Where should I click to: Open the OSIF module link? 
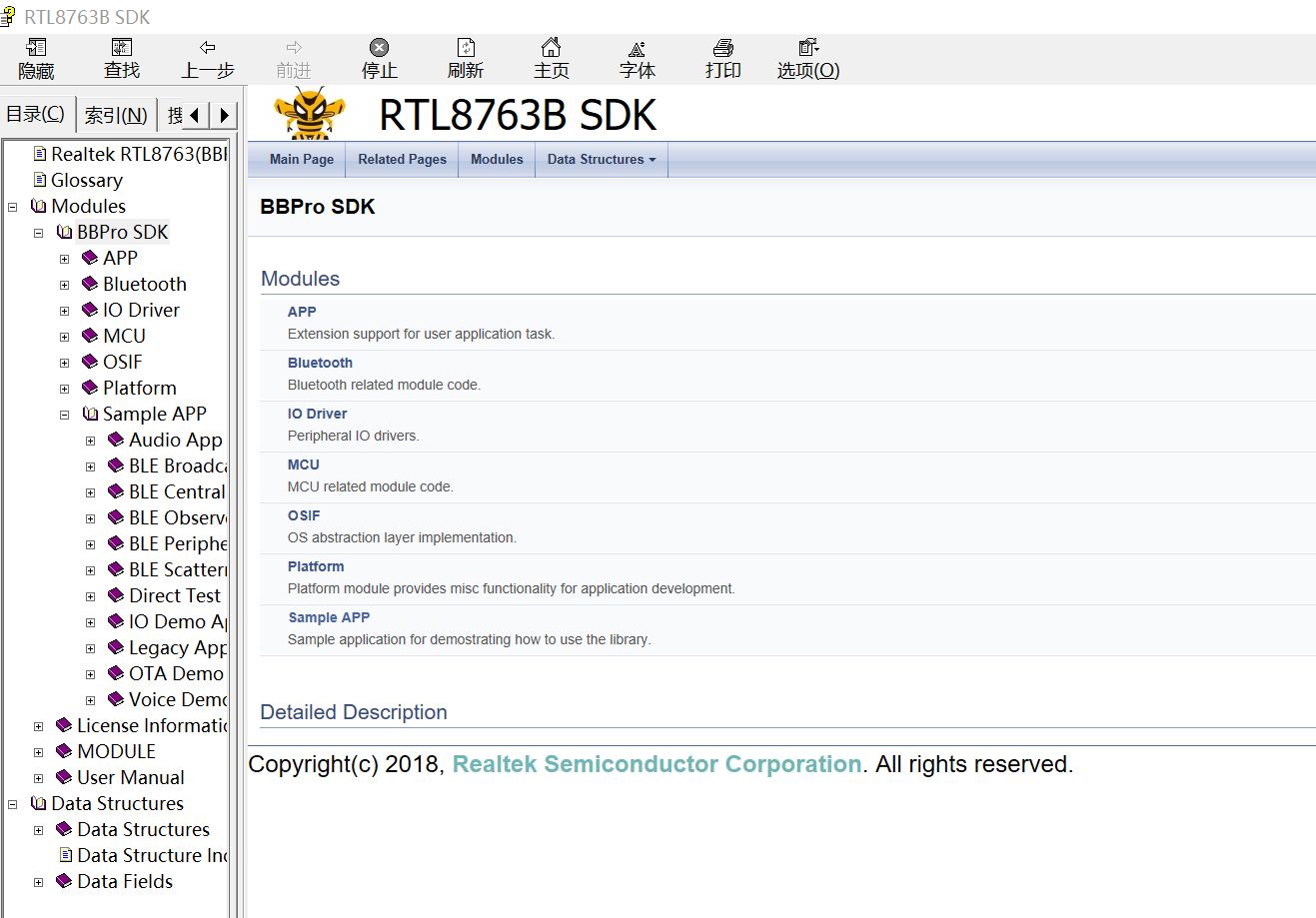pos(304,515)
